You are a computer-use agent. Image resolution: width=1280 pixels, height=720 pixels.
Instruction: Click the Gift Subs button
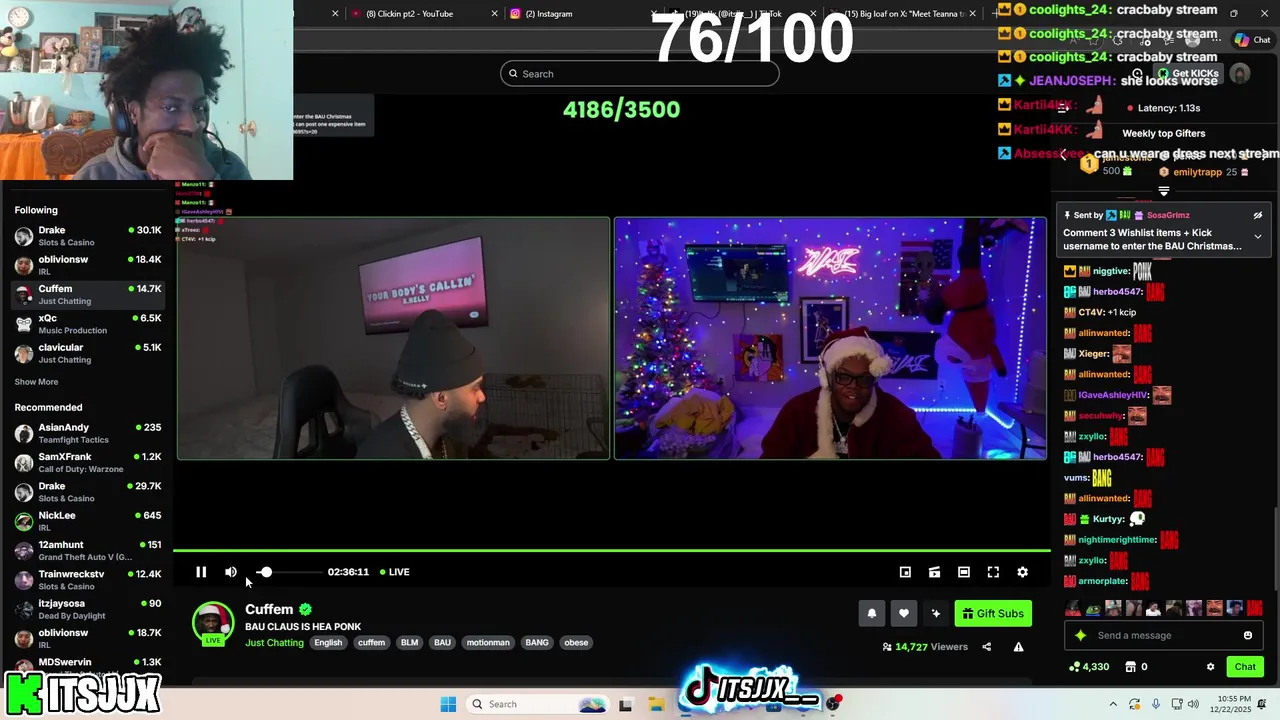pos(993,614)
